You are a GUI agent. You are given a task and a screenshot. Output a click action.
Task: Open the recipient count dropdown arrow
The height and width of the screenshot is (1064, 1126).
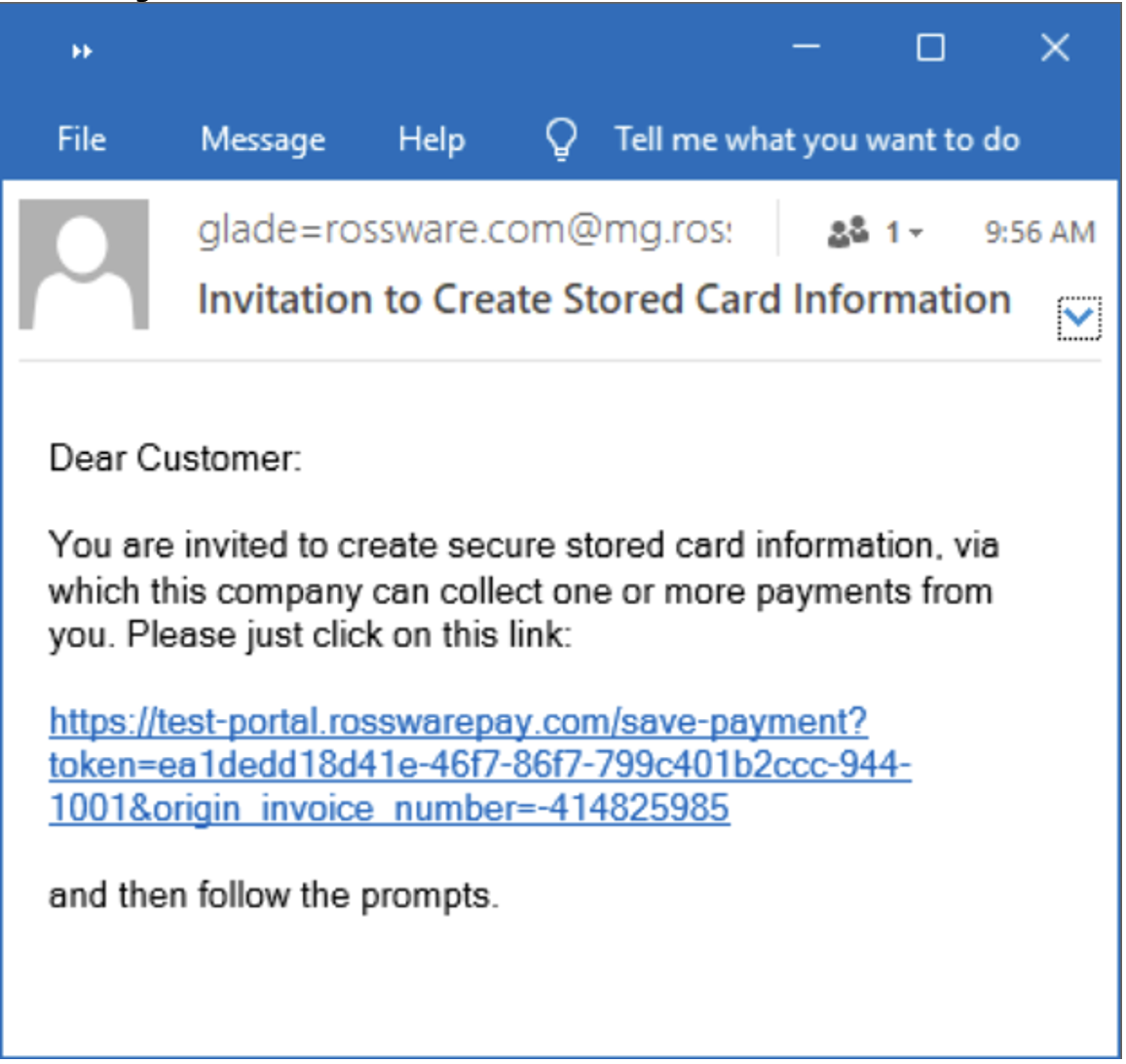(x=915, y=234)
